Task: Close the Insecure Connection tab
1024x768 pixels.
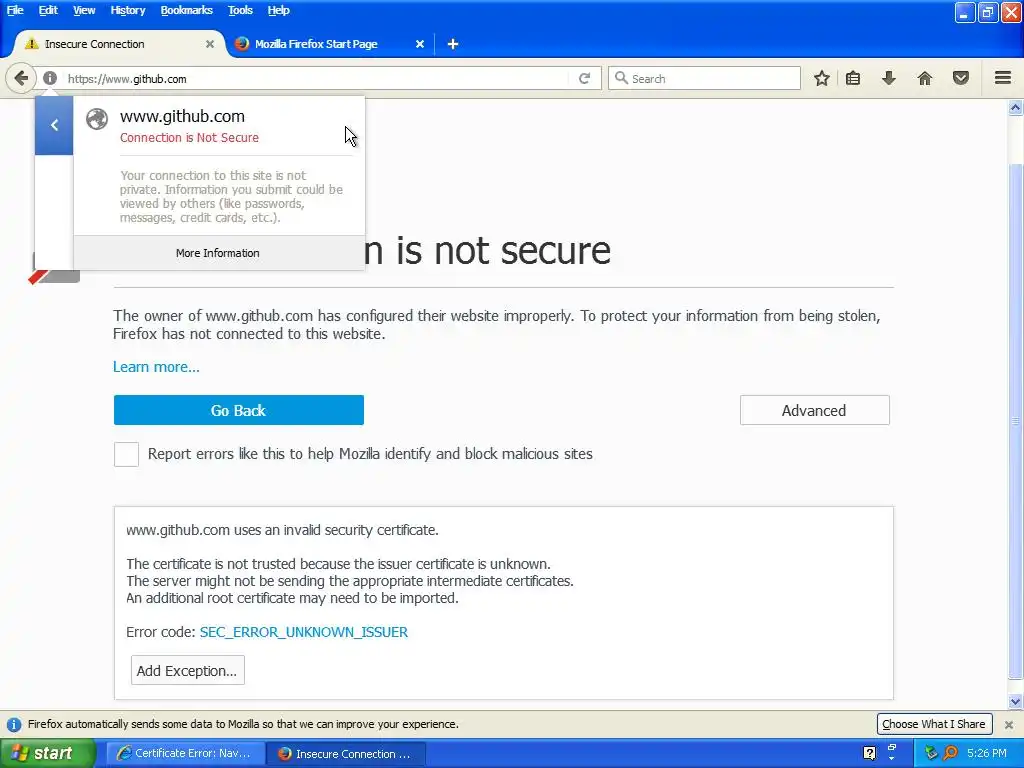Action: 210,44
